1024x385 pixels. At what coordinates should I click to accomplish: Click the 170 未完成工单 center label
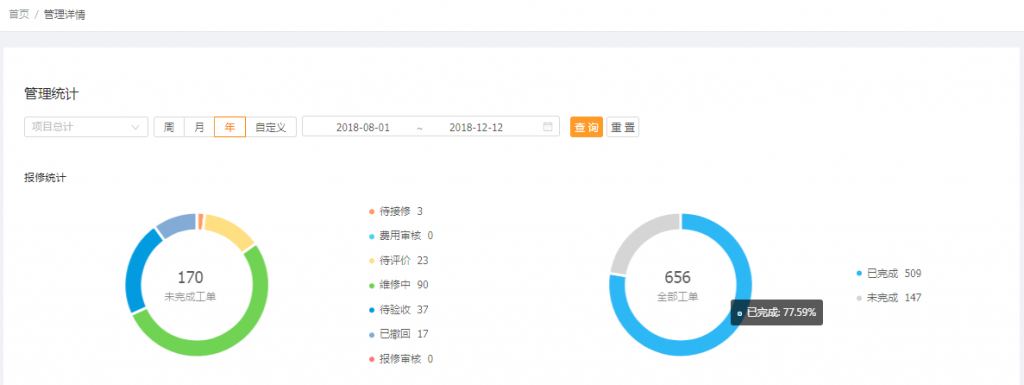coord(190,286)
